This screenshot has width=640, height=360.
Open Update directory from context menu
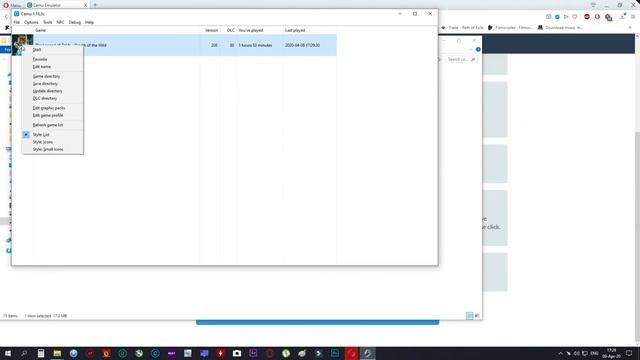coord(53,91)
